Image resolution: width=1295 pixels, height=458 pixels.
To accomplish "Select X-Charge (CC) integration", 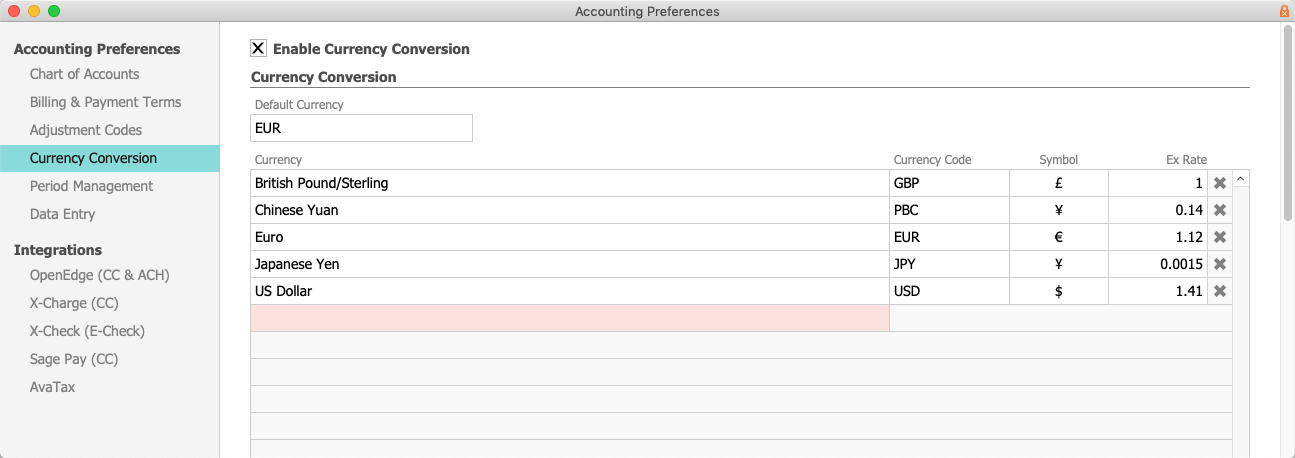I will [74, 303].
